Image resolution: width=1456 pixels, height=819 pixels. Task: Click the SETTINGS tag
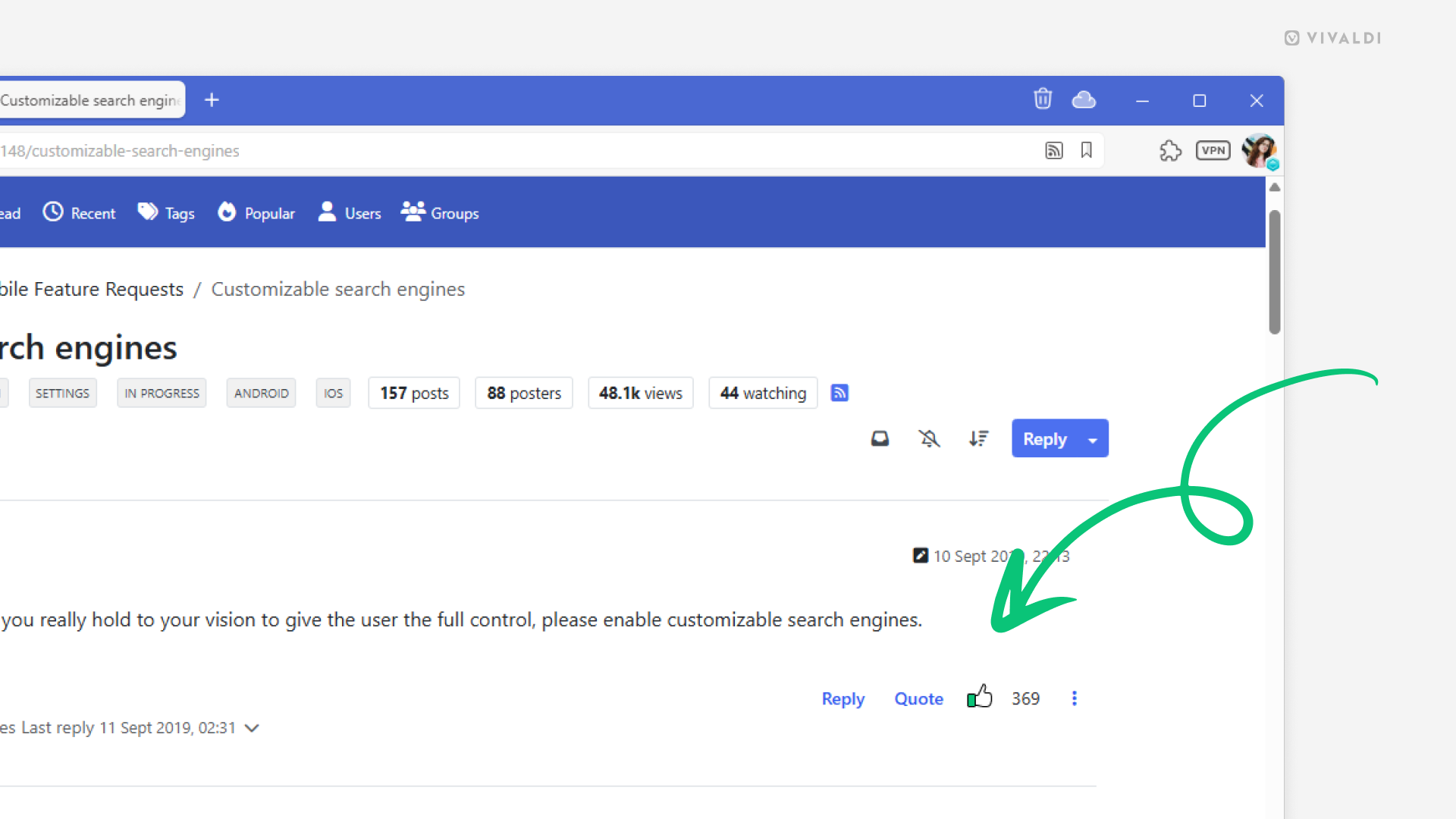[x=62, y=393]
